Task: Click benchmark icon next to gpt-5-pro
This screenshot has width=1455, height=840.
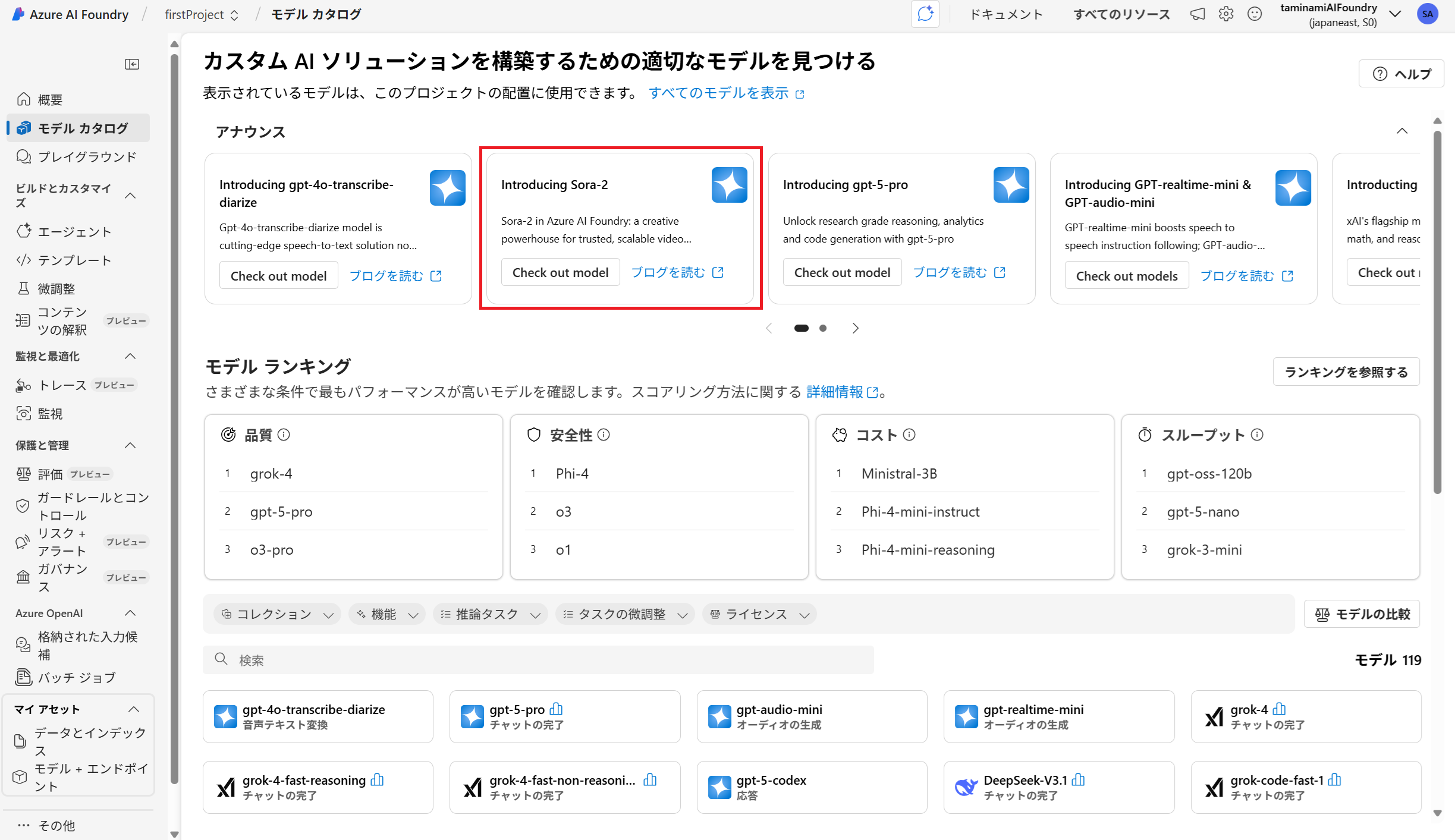Action: pos(556,709)
